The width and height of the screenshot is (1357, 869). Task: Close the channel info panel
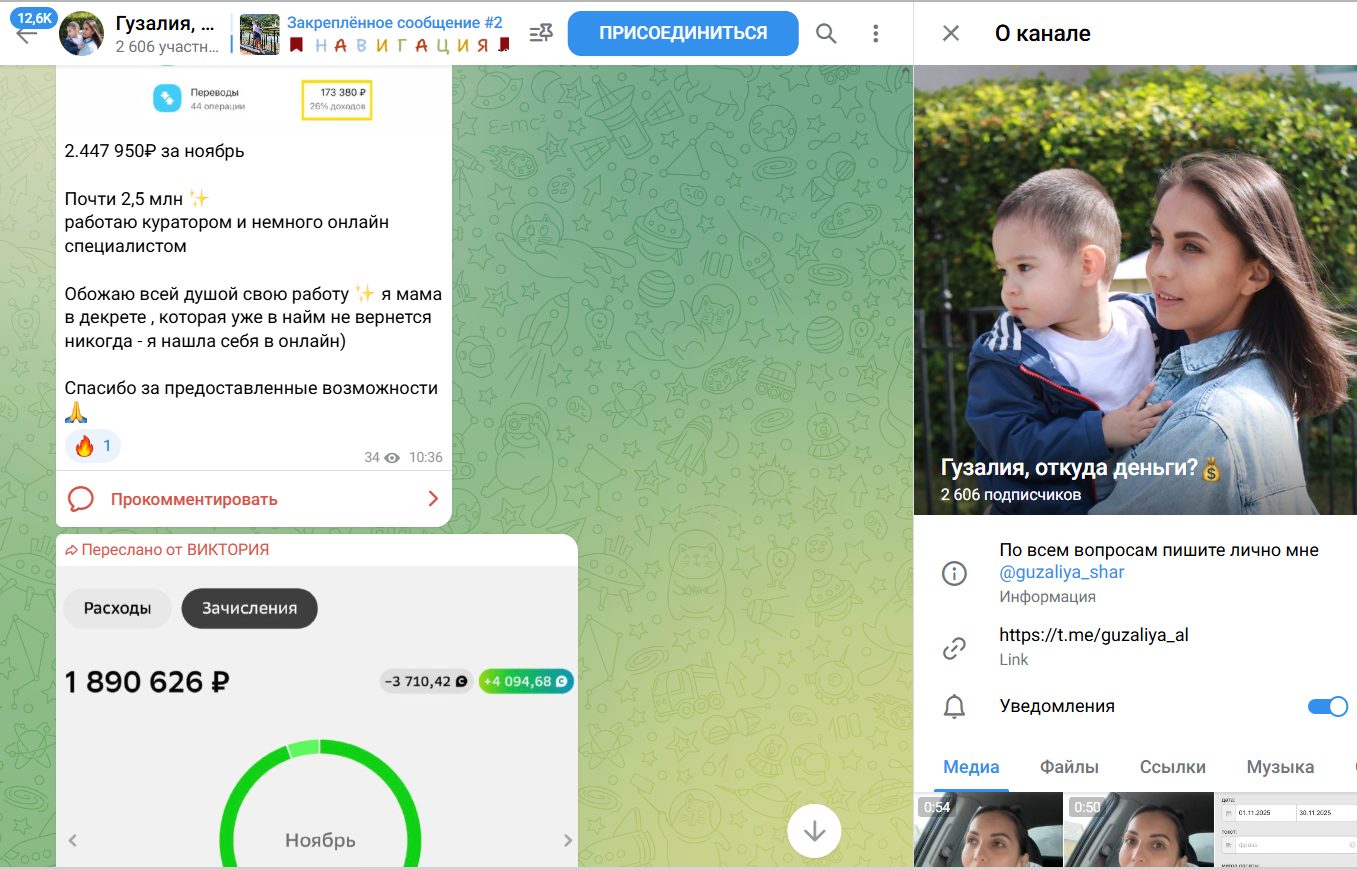tap(950, 33)
